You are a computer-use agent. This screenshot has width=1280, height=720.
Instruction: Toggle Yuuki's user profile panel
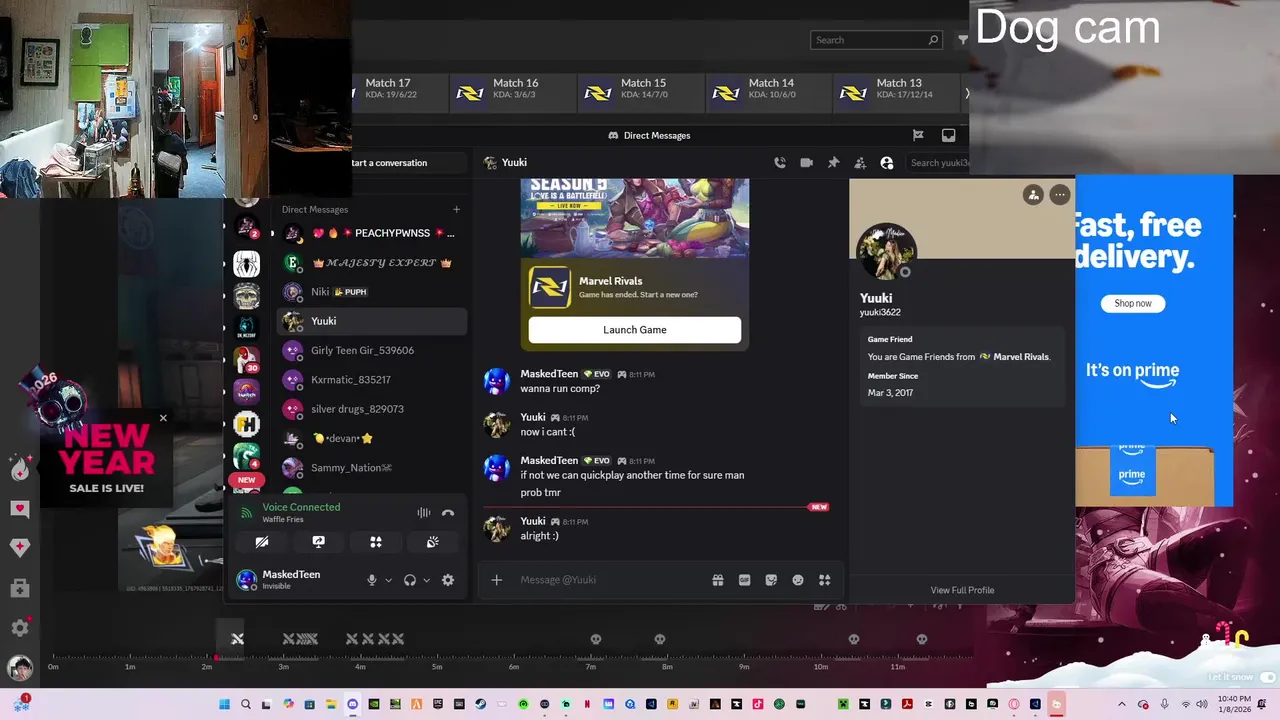coord(886,163)
